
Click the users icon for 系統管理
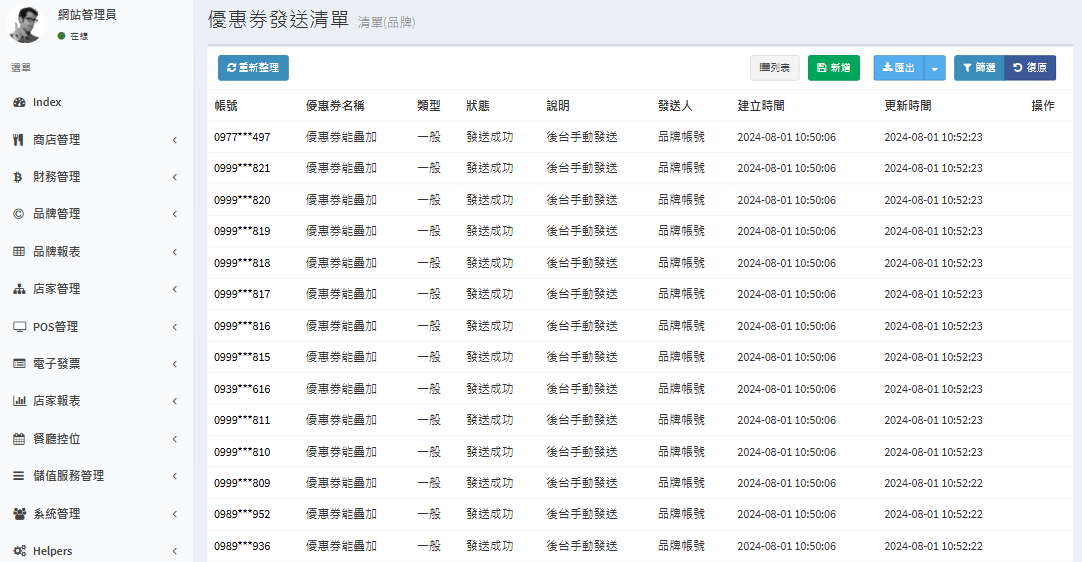(x=19, y=514)
